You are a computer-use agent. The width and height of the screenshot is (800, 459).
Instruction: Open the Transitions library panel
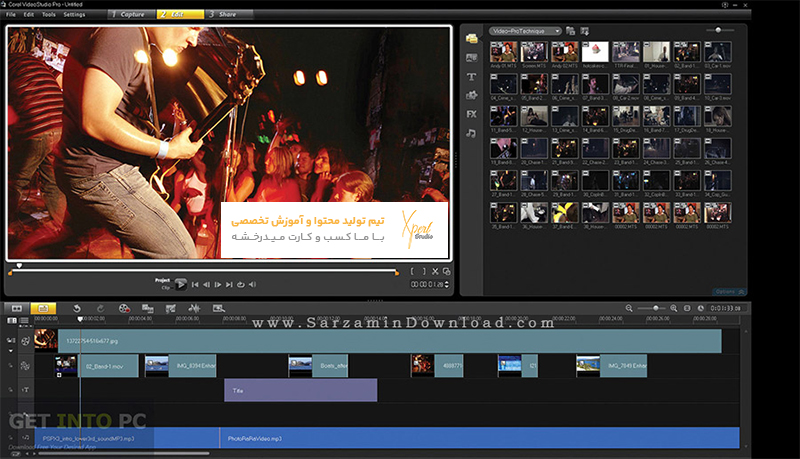[x=471, y=58]
